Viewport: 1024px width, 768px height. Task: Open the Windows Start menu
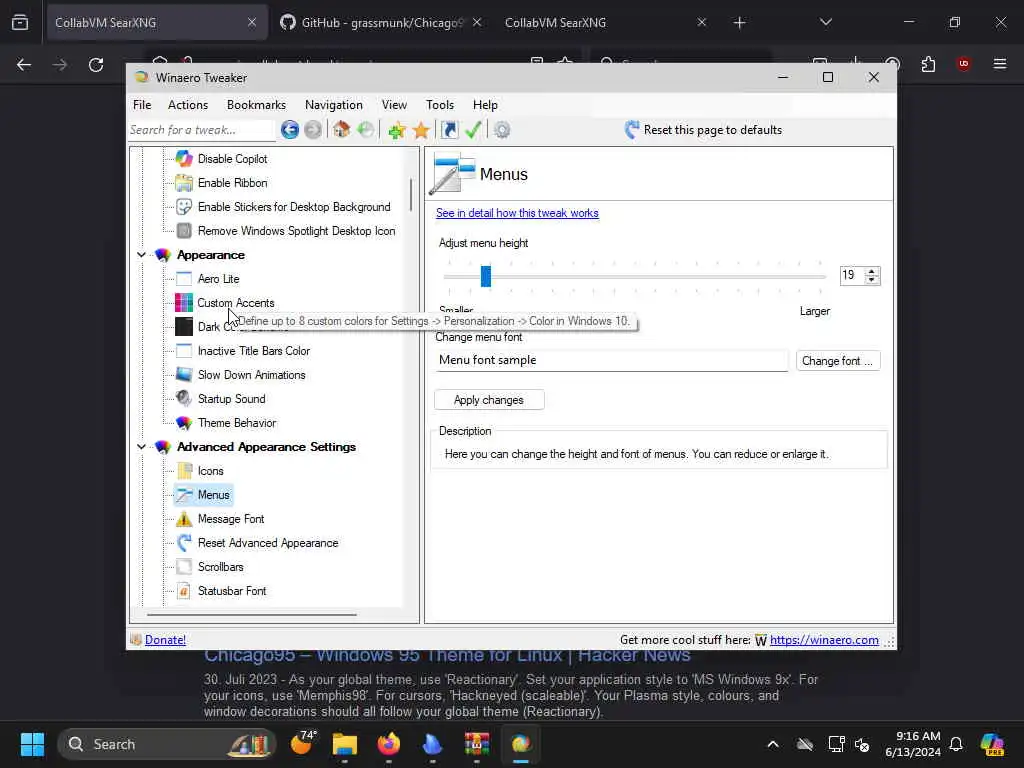32,744
